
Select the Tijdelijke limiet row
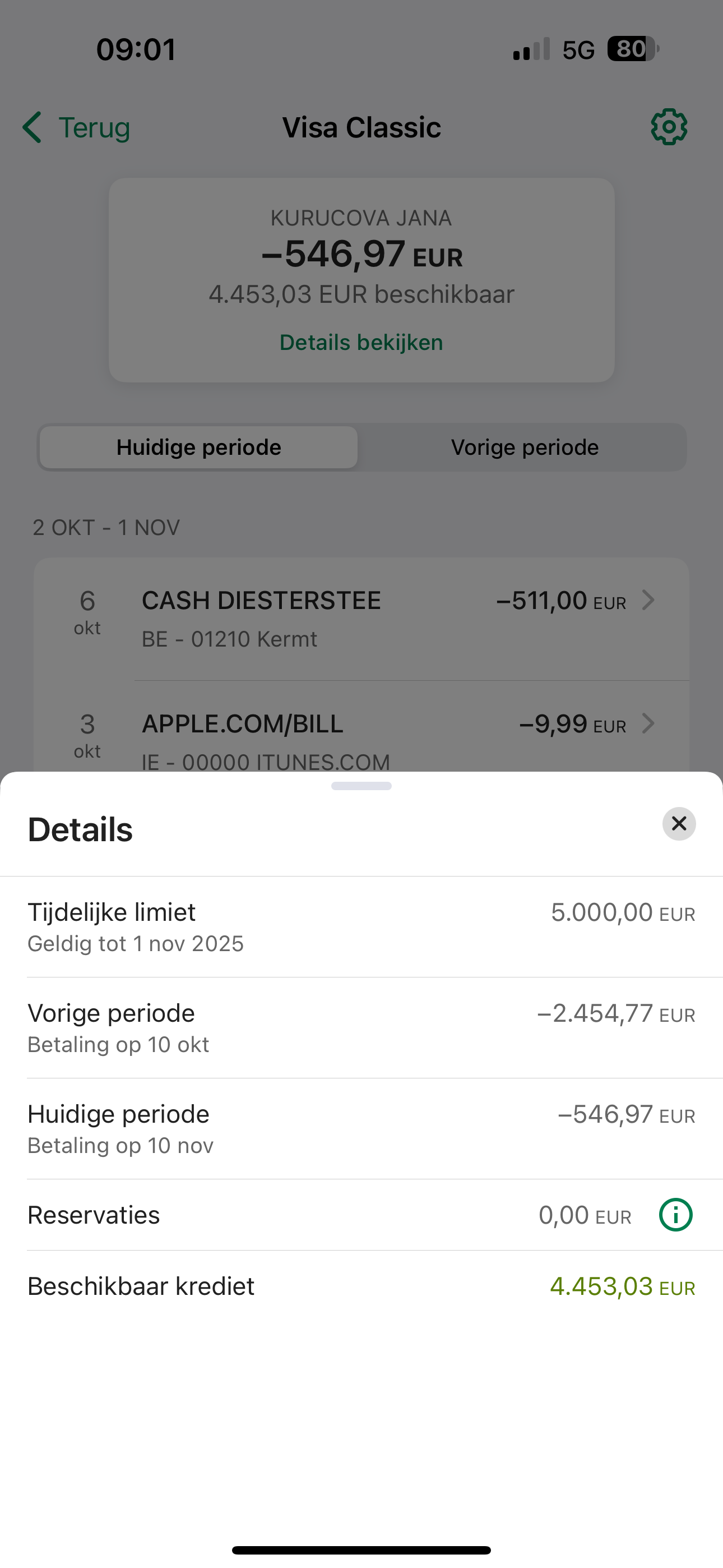(x=361, y=926)
